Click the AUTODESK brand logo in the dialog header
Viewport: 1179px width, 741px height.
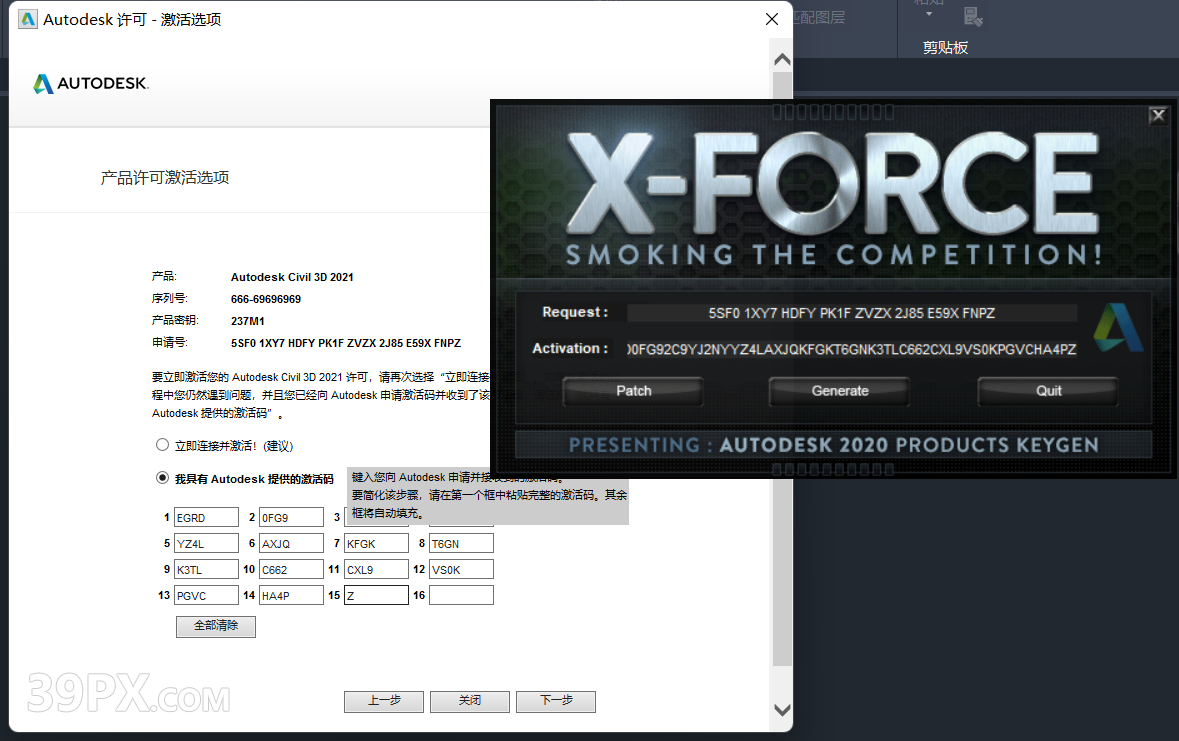pos(91,84)
